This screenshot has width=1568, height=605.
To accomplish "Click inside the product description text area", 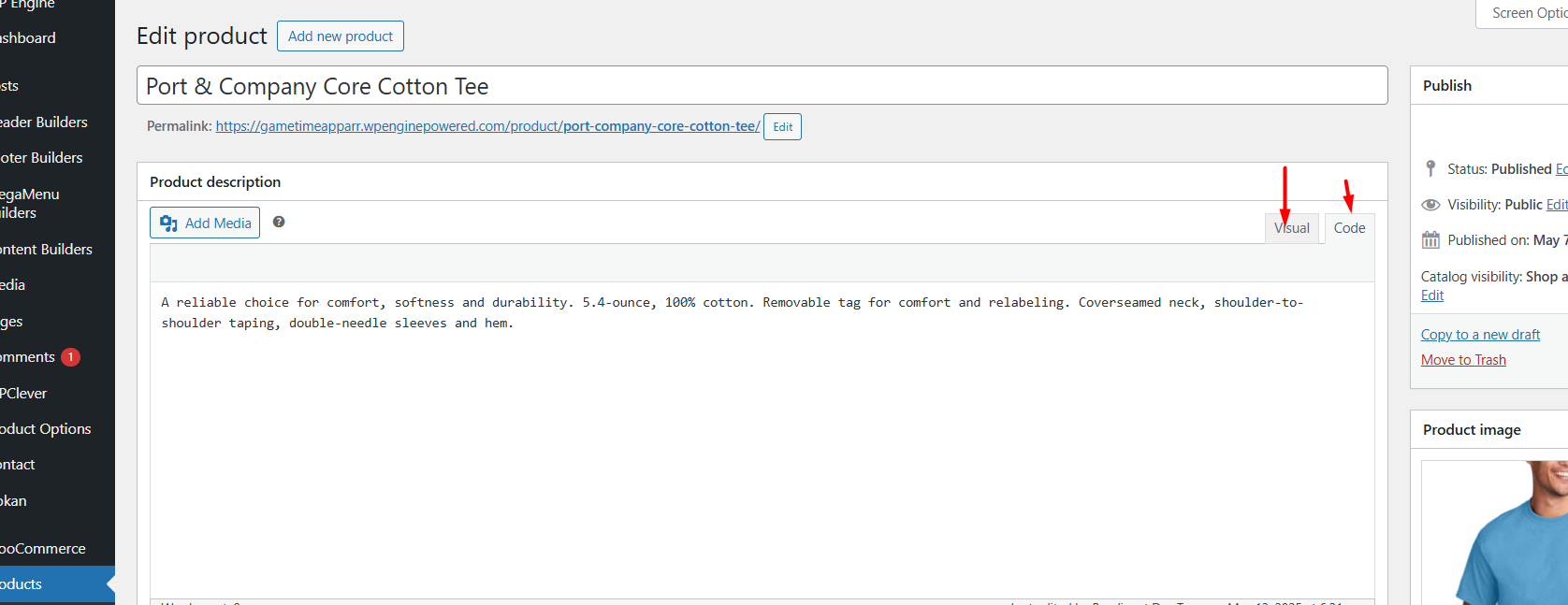I will 762,439.
